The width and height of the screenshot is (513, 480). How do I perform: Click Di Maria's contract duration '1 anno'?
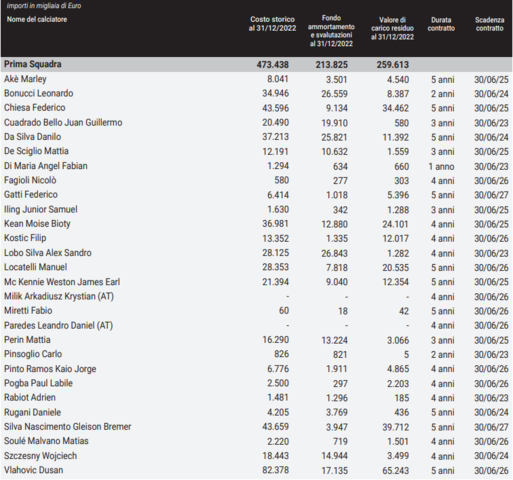point(441,166)
